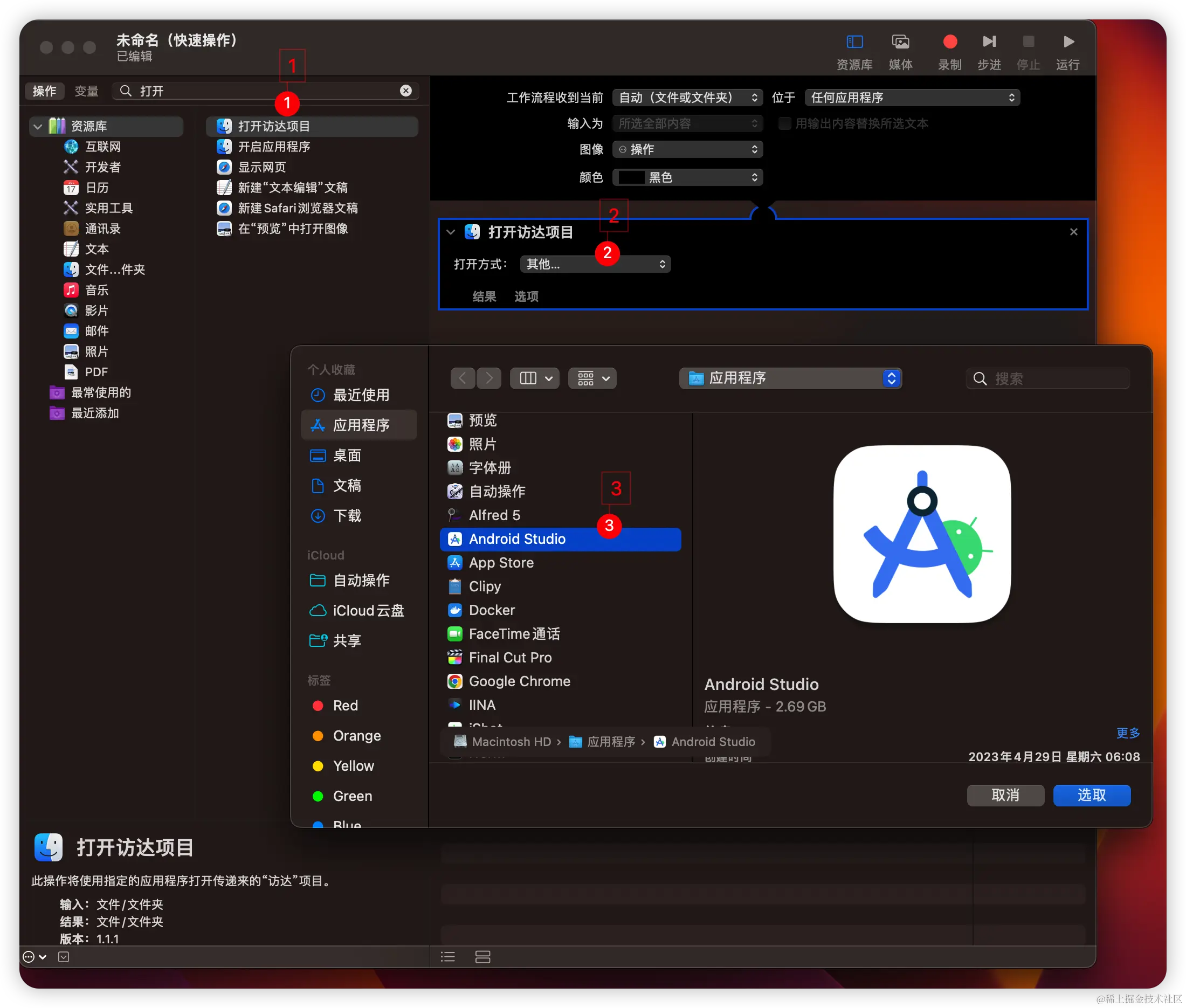Open the workflow receives input dropdown
The width and height of the screenshot is (1186, 1008).
[687, 98]
